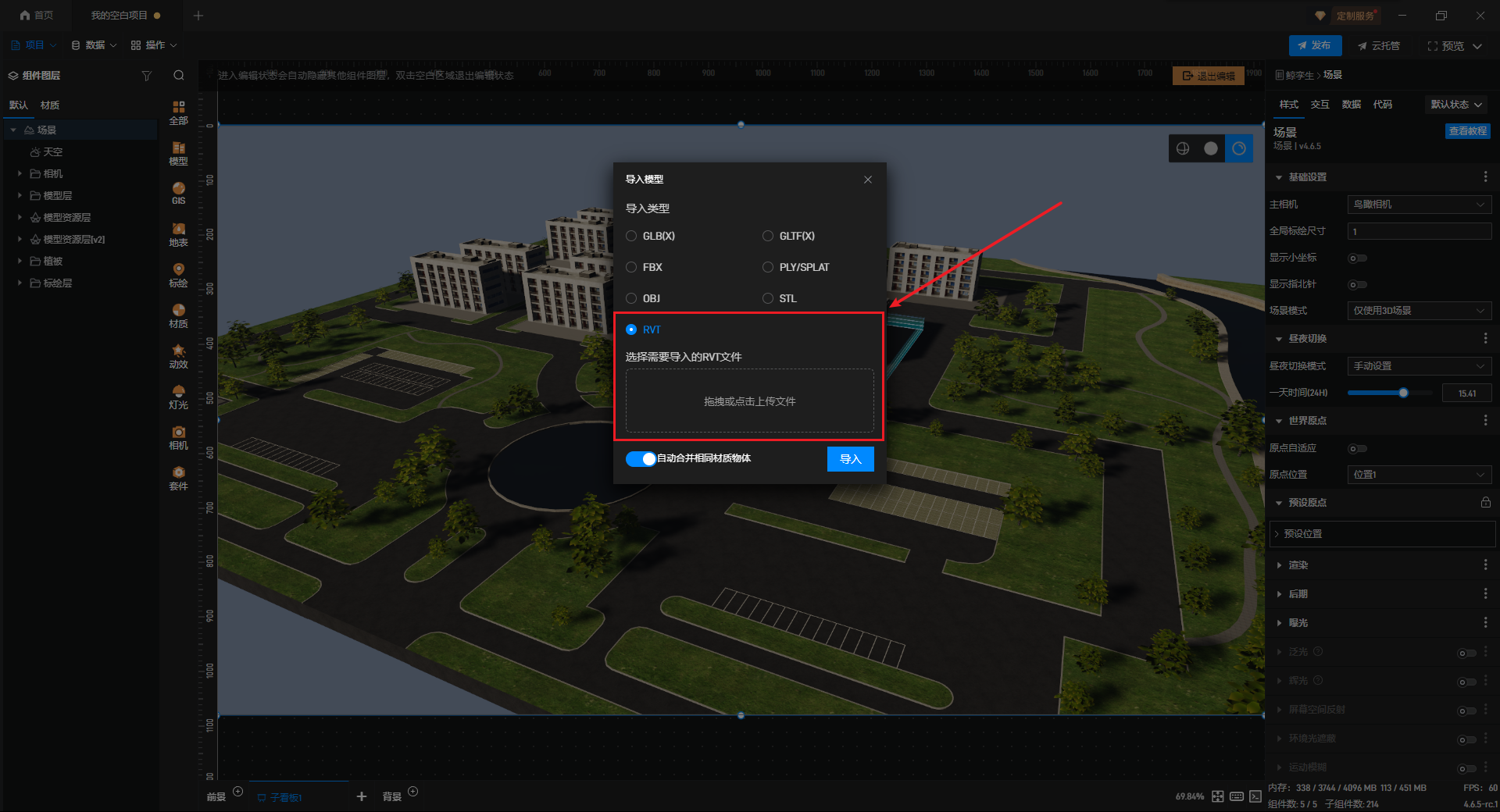
Task: Click the fit-to-screen icon beside zoom percentage
Action: (x=1218, y=796)
